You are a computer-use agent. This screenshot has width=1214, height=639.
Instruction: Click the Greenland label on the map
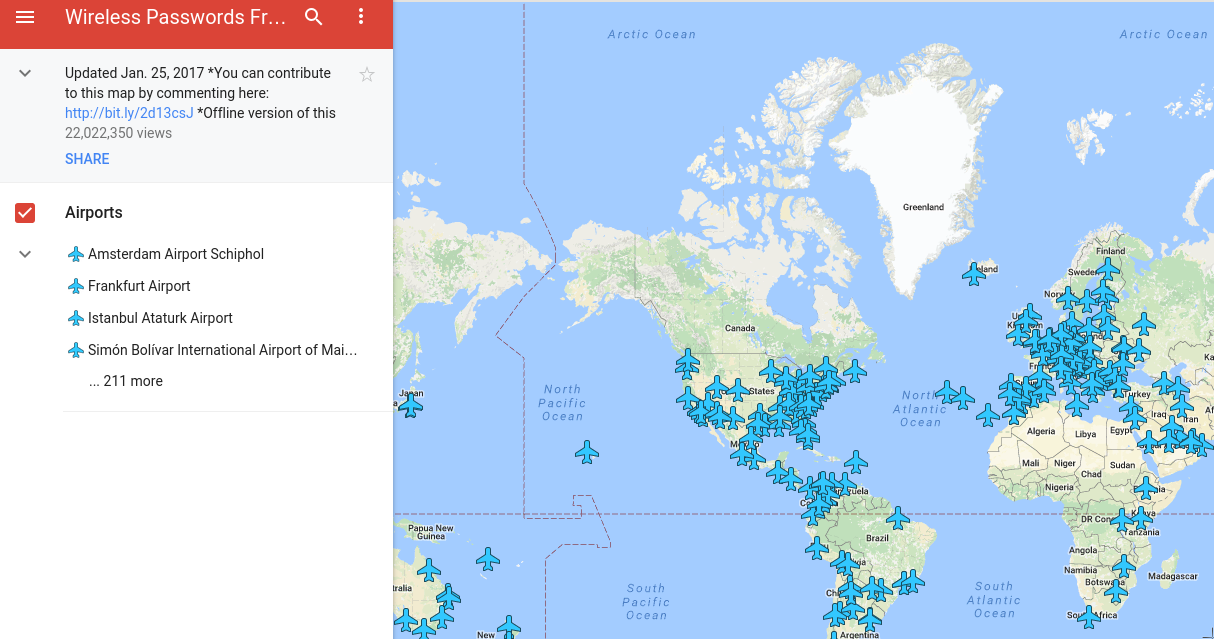925,208
